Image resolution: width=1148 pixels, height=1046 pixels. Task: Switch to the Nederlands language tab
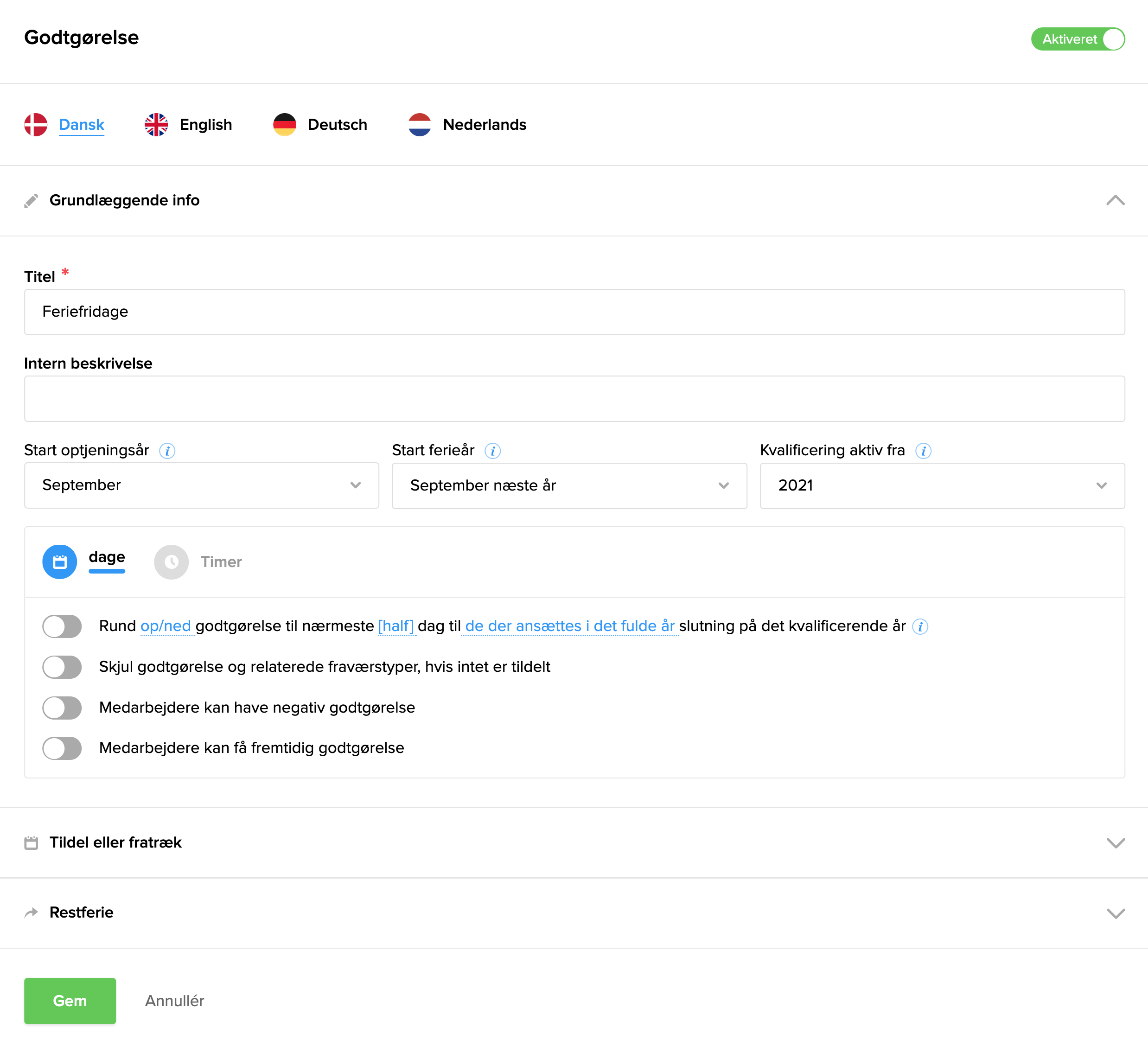tap(484, 125)
